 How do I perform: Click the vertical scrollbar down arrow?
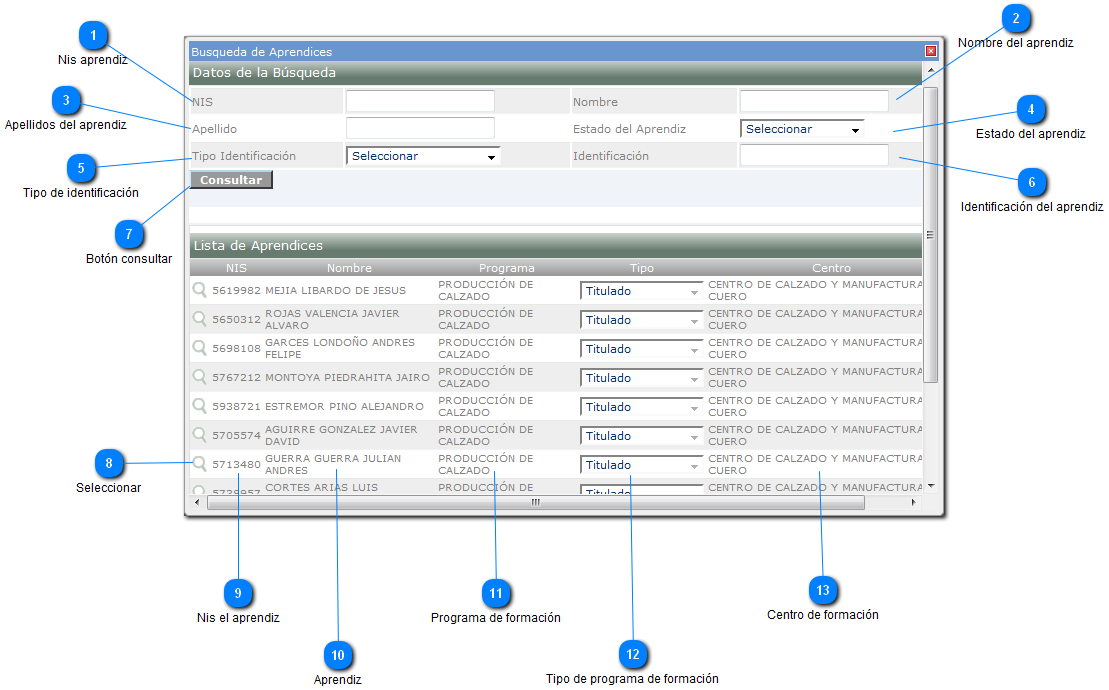click(931, 486)
